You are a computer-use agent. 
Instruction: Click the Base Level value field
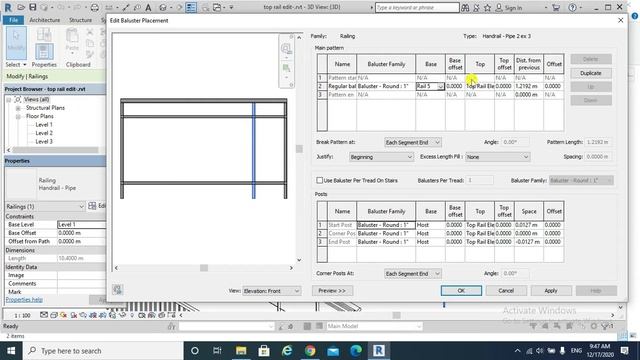tap(81, 224)
